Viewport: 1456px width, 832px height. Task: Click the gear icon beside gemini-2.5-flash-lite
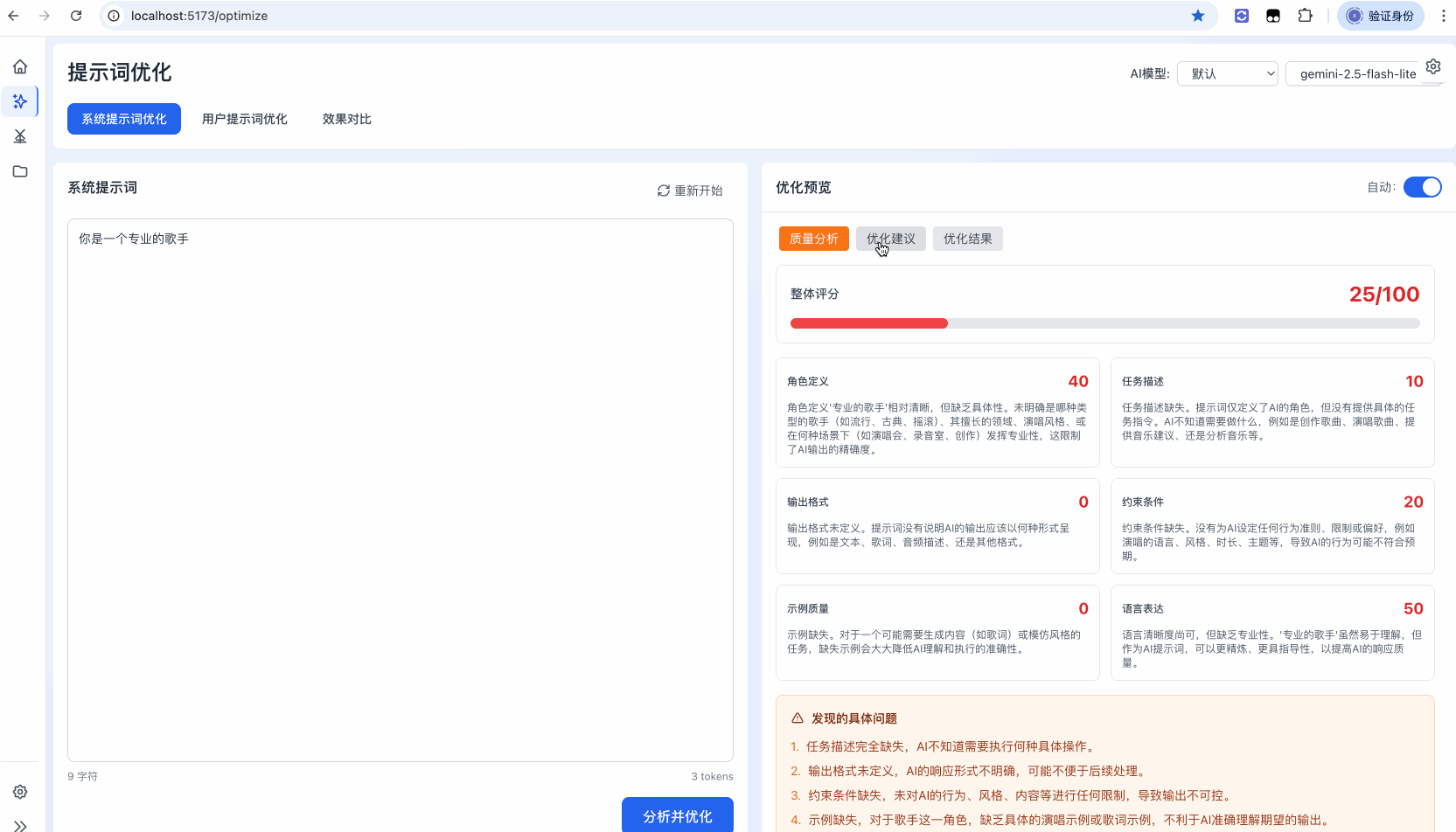point(1433,66)
